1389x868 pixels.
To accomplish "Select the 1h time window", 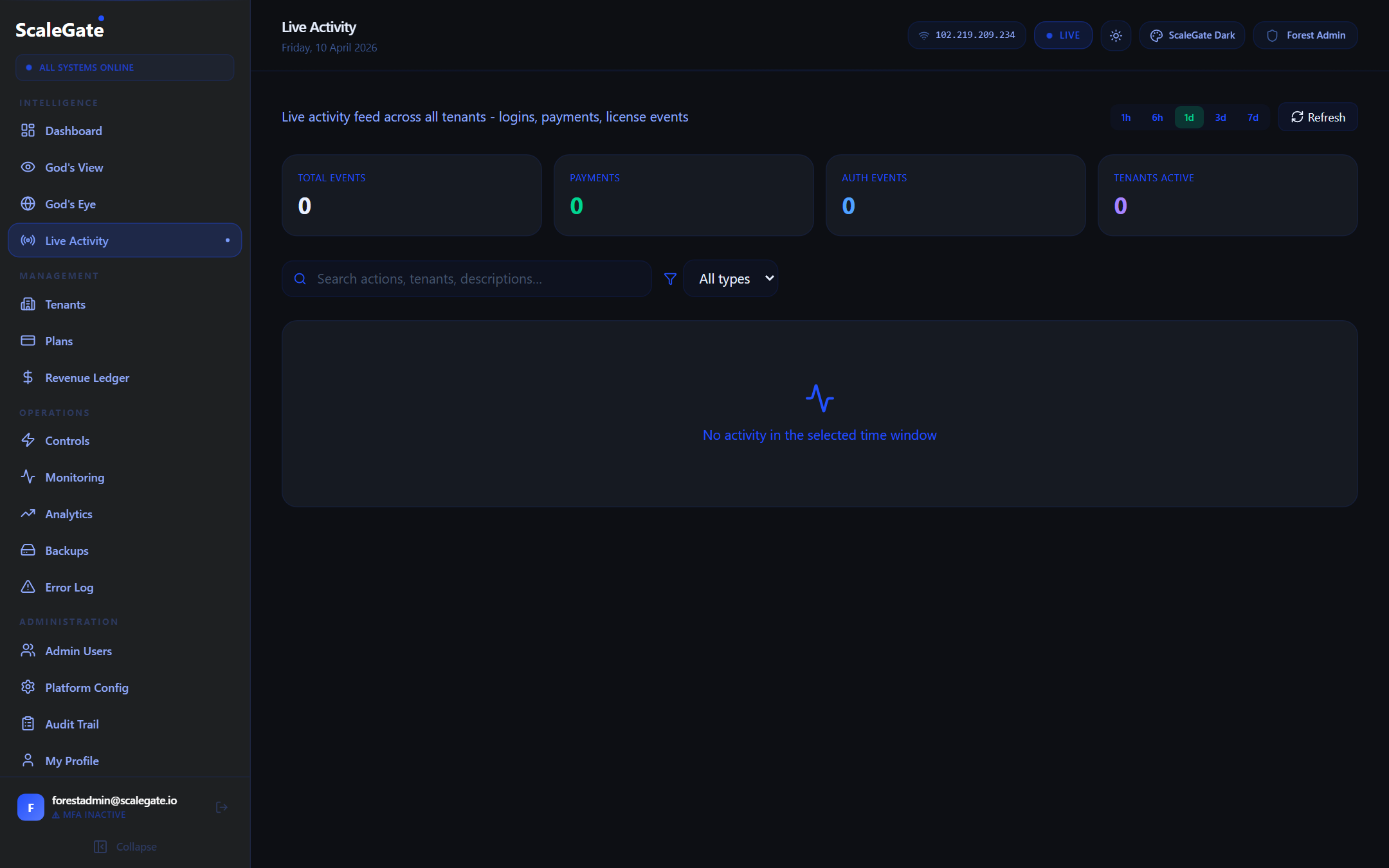I will (1125, 117).
